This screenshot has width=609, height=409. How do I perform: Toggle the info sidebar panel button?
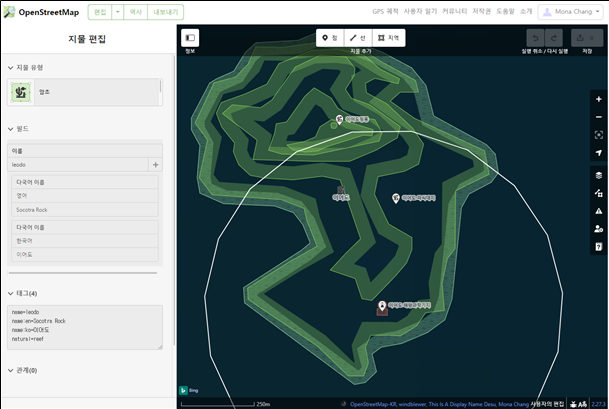[x=190, y=38]
